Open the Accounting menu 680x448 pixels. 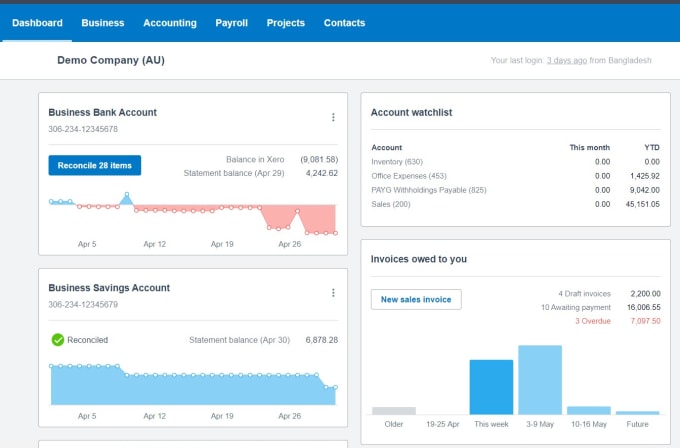[170, 23]
